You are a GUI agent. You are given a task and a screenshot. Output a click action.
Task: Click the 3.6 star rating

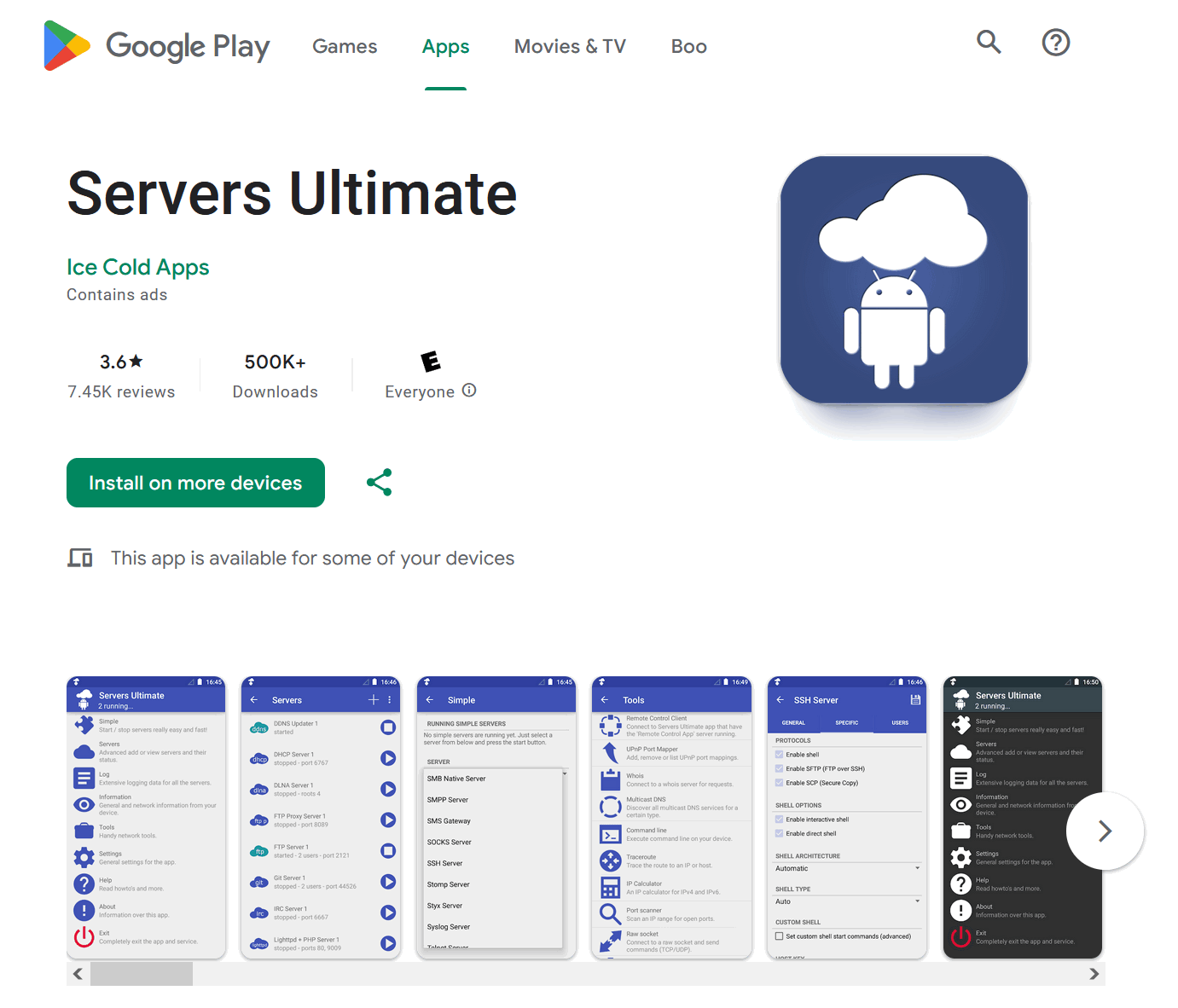point(121,362)
